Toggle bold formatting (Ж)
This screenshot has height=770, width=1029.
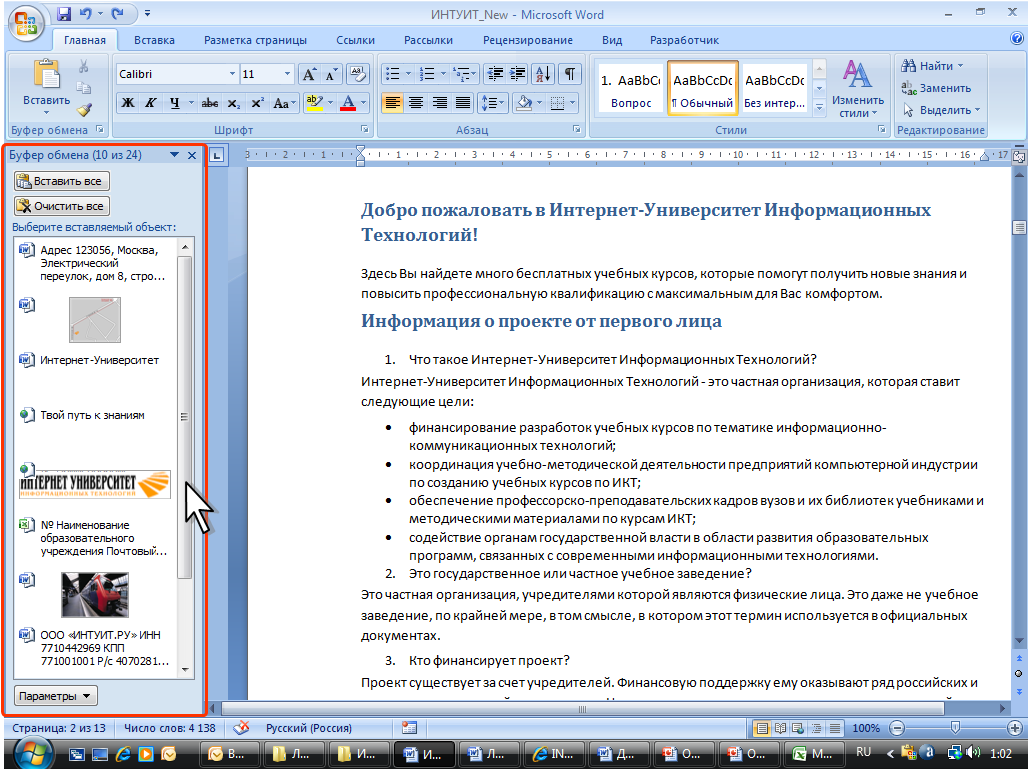[128, 103]
